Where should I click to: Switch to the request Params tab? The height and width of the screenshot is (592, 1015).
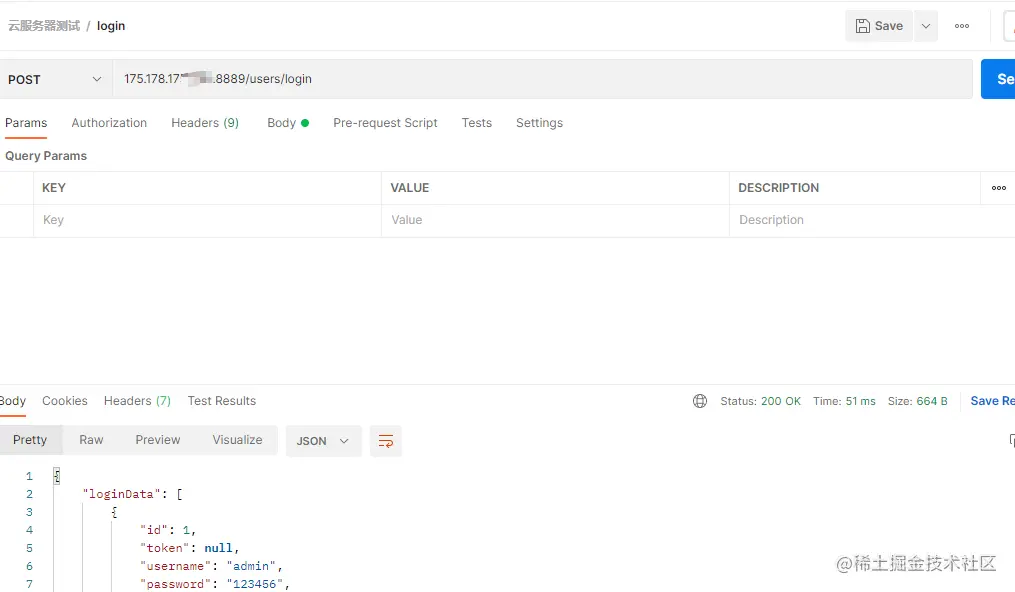26,123
